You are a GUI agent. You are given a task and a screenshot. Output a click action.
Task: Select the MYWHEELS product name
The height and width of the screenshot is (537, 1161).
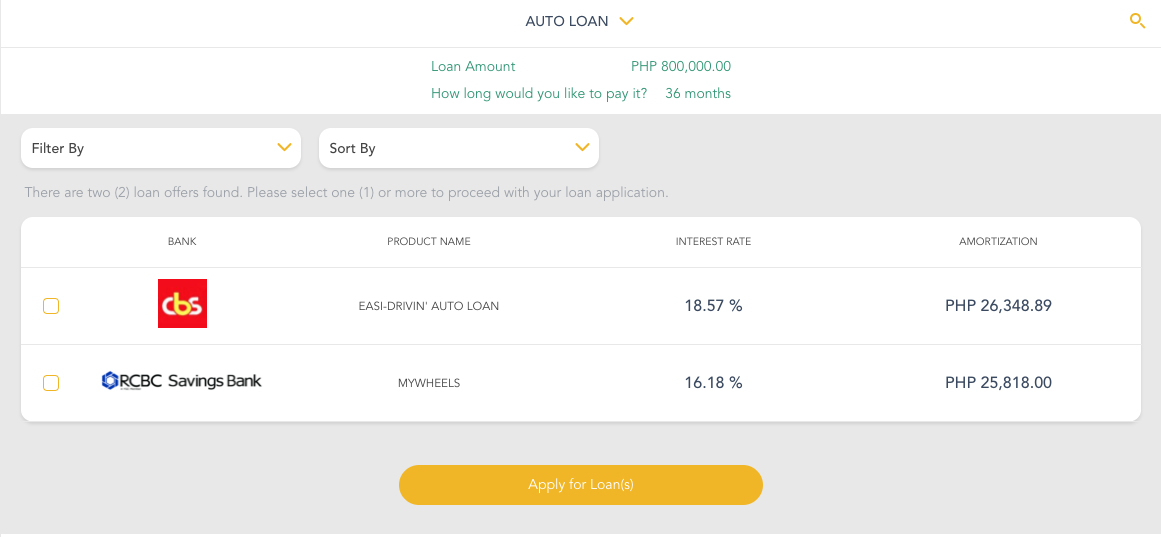point(429,383)
